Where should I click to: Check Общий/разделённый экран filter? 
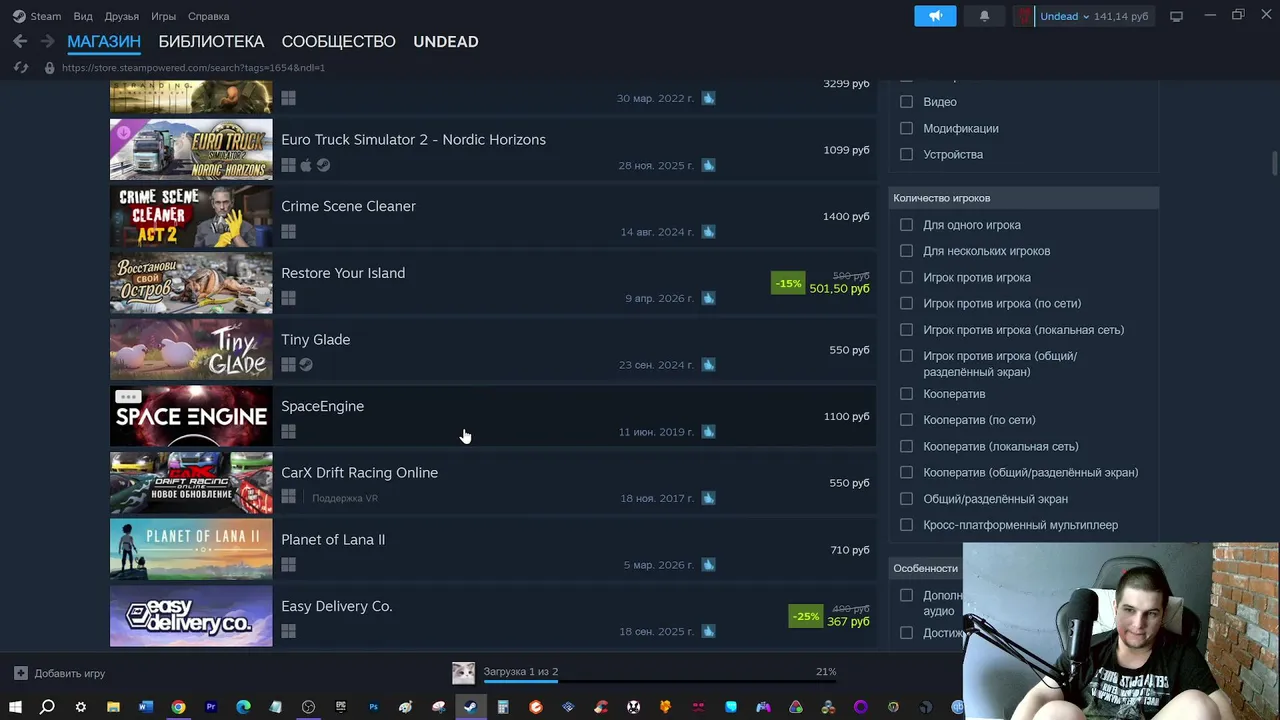click(906, 499)
